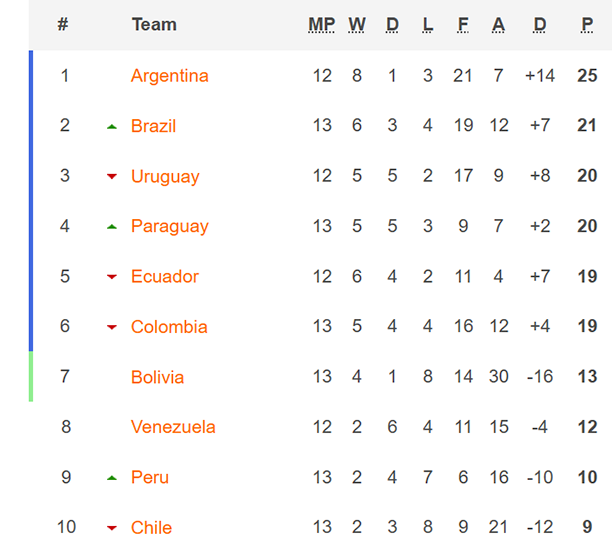Open the Brazil team page

[x=153, y=126]
